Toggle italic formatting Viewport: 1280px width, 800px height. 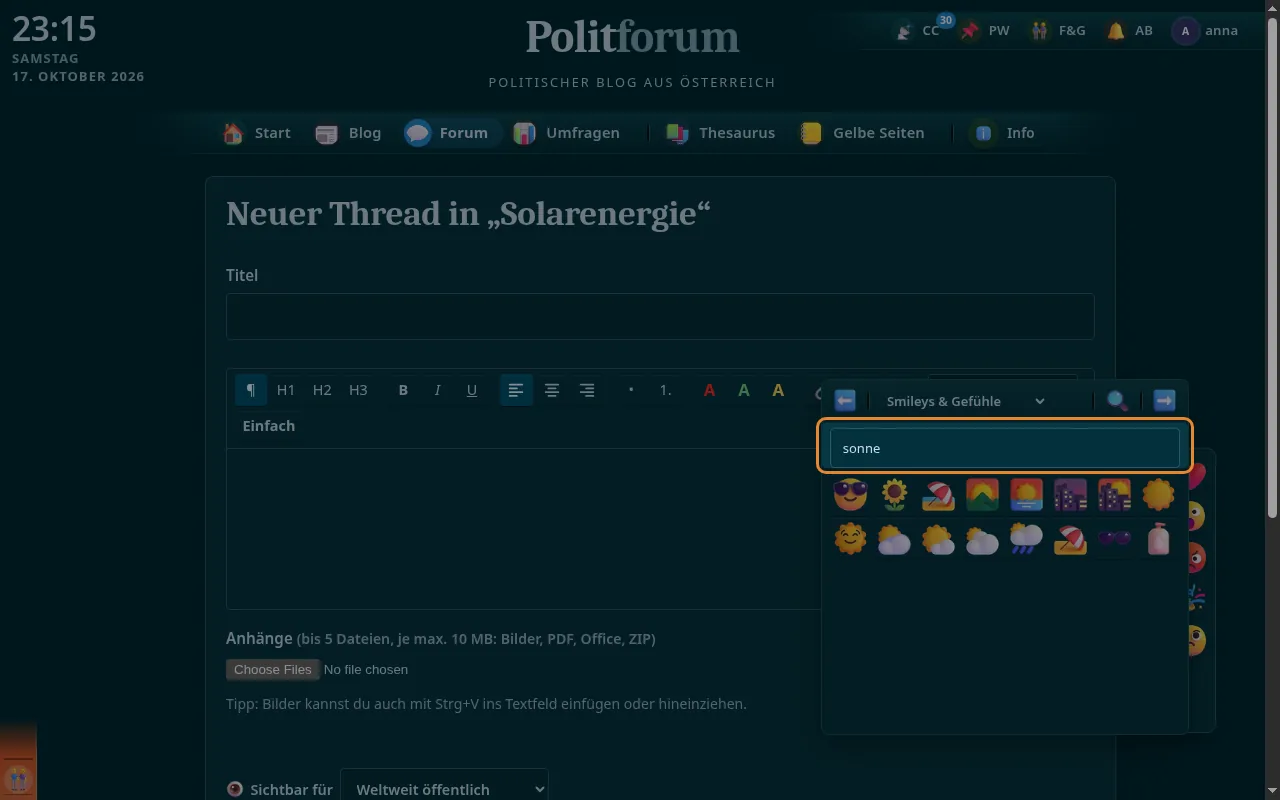[x=437, y=390]
